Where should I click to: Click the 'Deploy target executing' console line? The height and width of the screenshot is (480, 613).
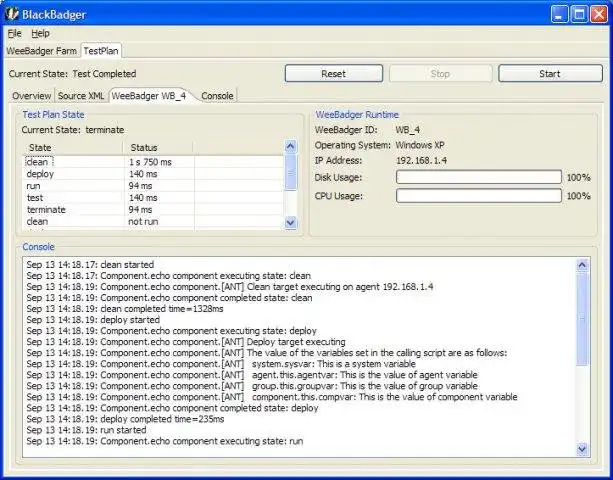(x=186, y=342)
